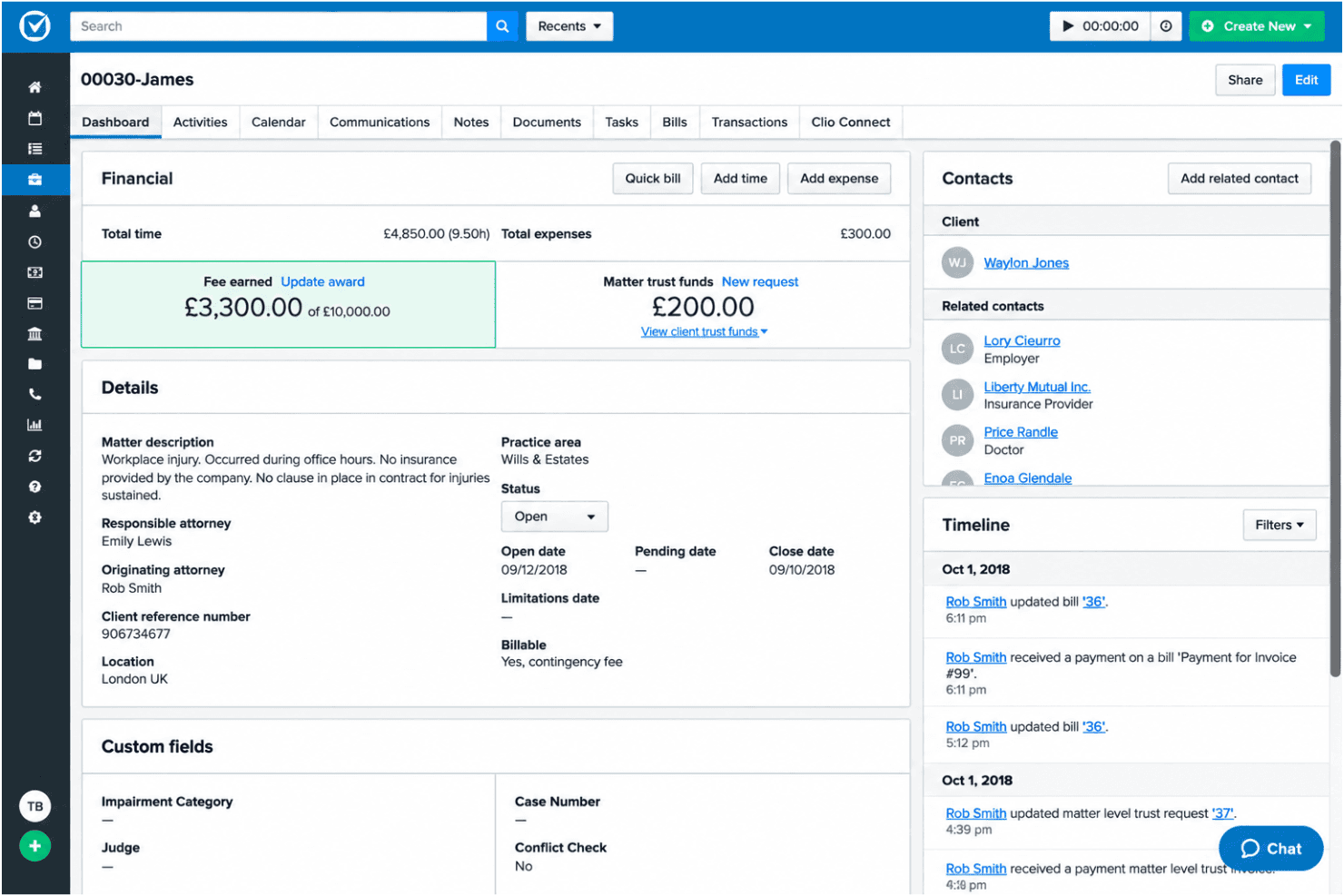Image resolution: width=1344 pixels, height=896 pixels.
Task: Expand the Create New dropdown
Action: pos(1257,26)
